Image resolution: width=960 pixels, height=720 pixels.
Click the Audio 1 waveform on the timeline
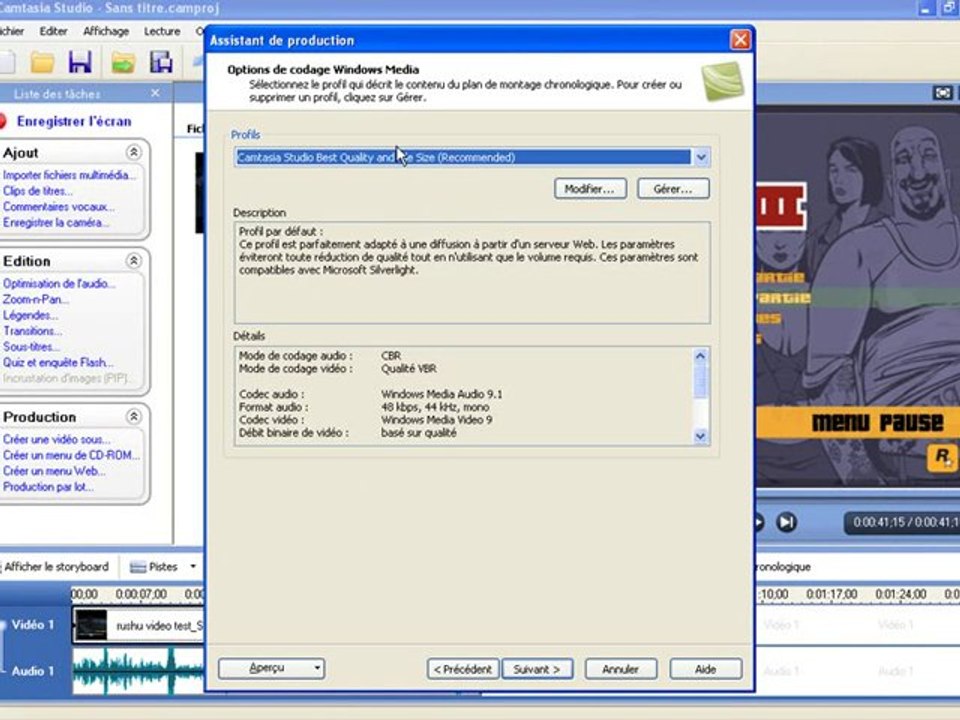138,671
